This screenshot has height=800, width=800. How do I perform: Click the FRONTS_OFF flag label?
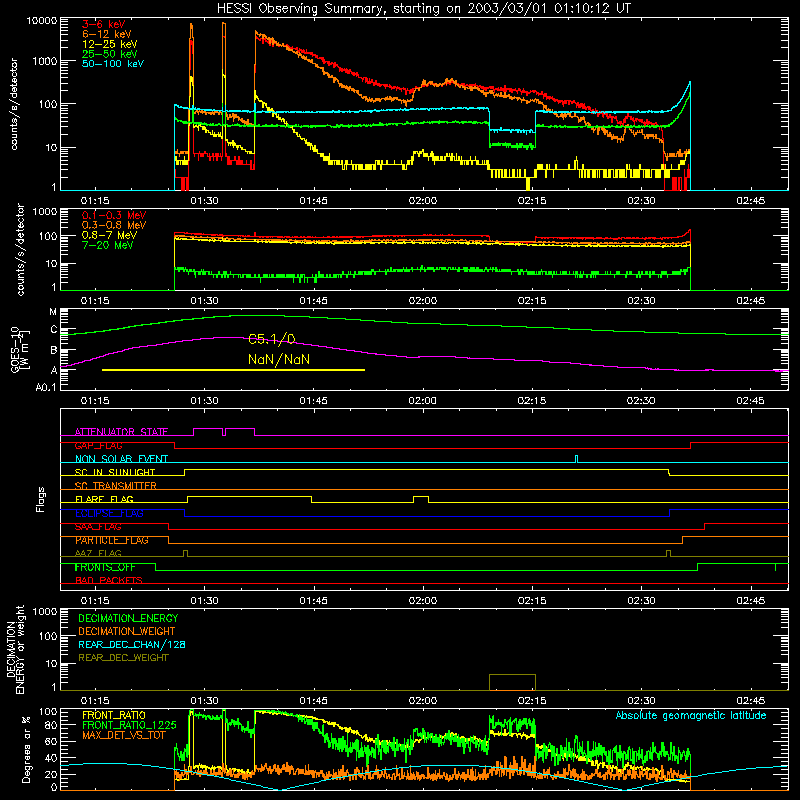pyautogui.click(x=105, y=567)
